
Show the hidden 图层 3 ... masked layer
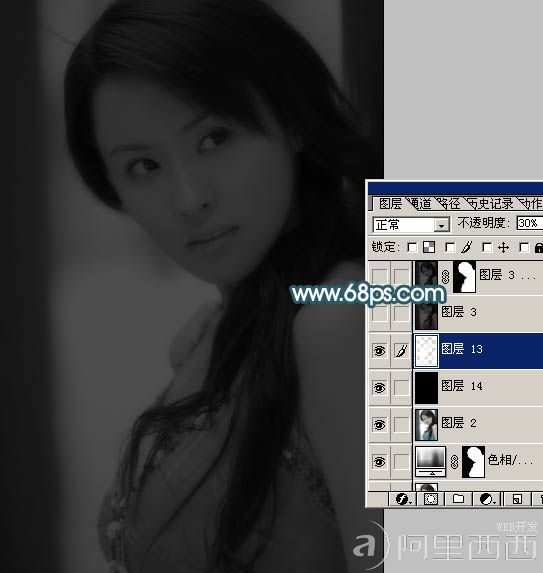point(380,276)
